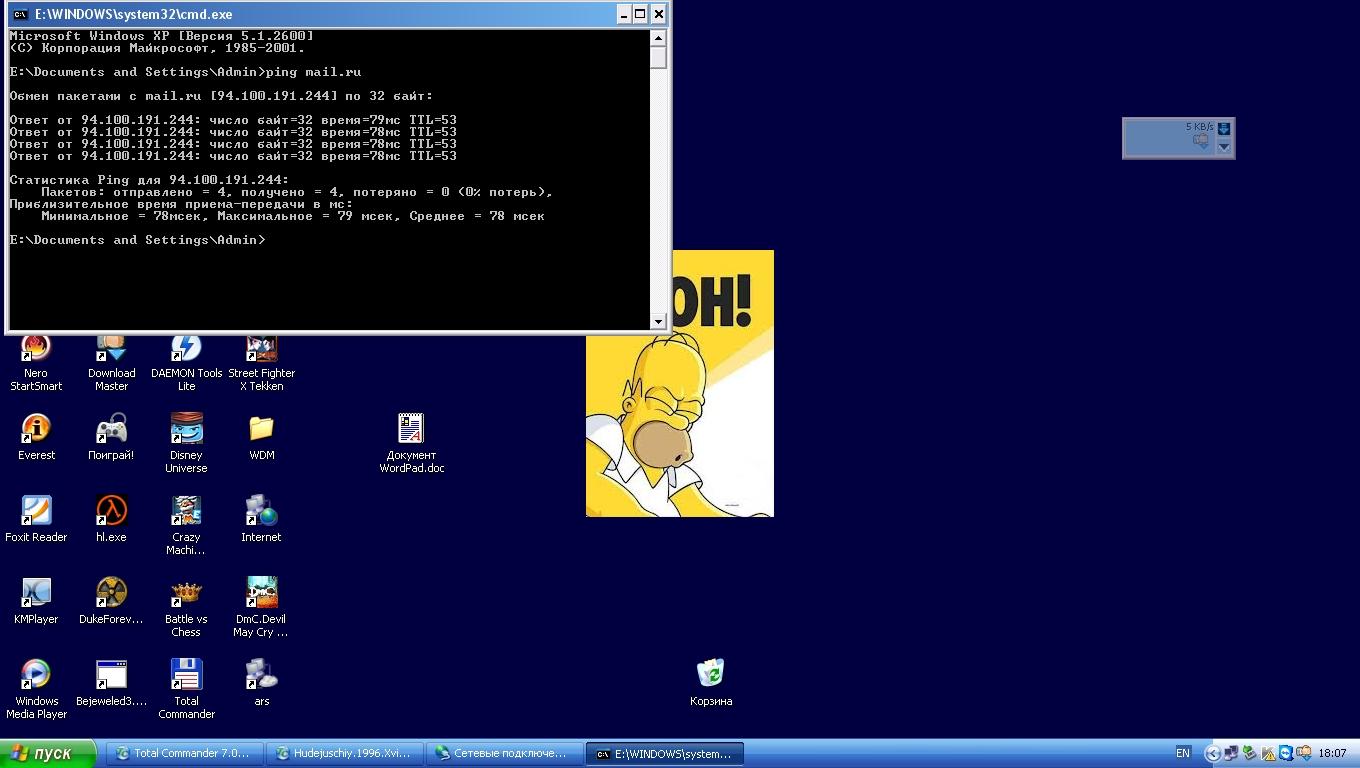
Task: Minimize the cmd.exe window
Action: tap(623, 14)
